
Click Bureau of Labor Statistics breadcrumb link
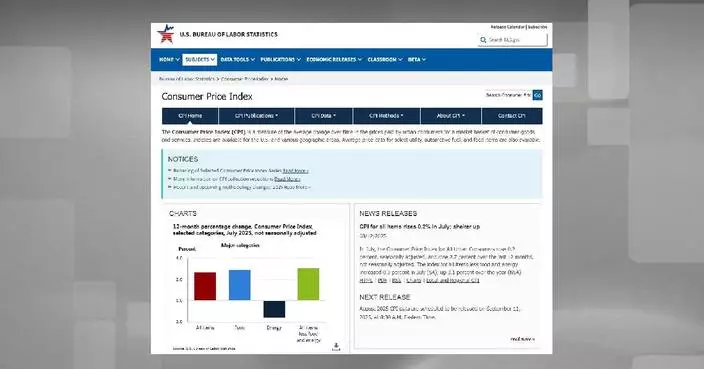point(186,79)
